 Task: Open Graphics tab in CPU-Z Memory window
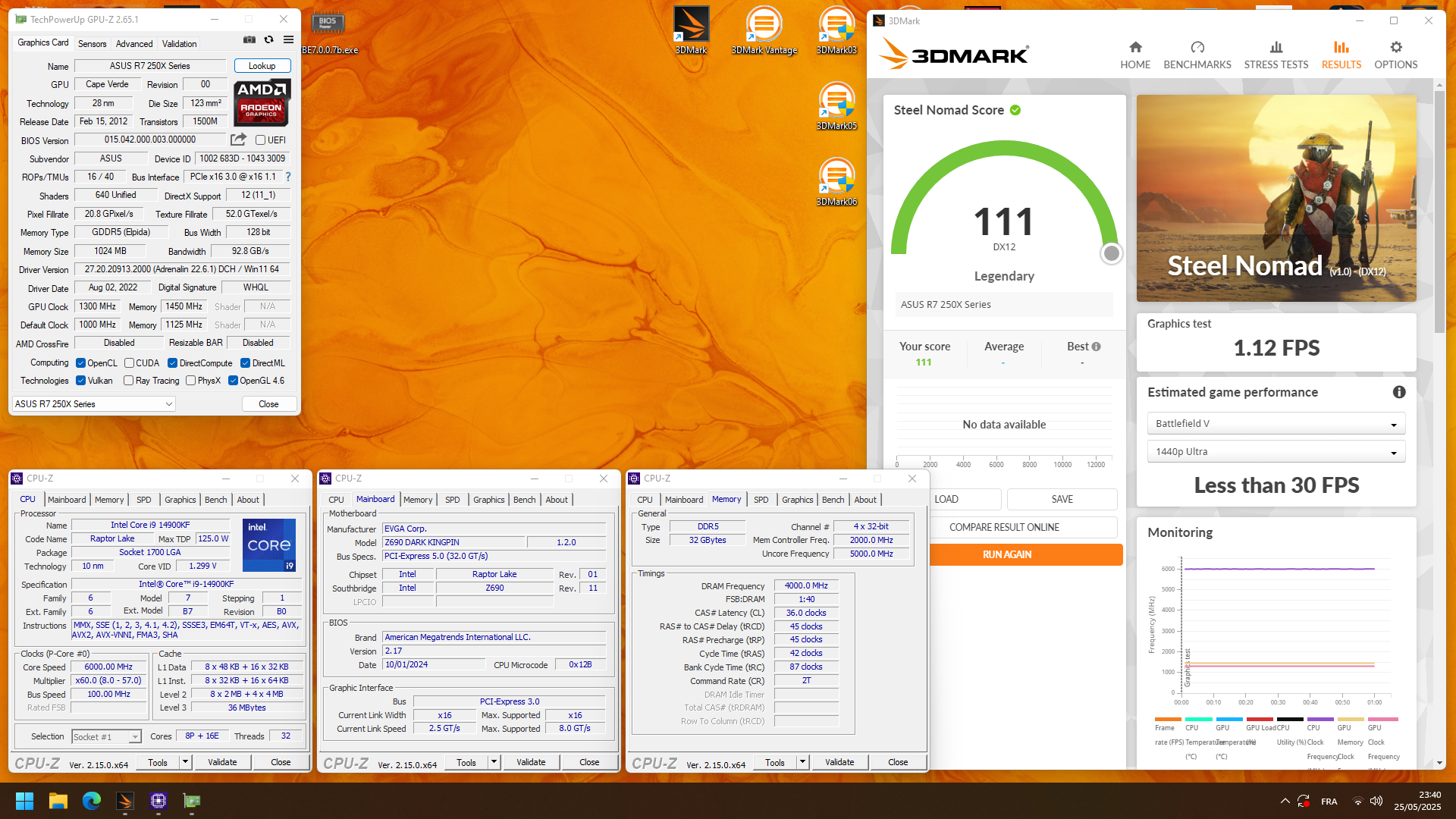coord(798,500)
